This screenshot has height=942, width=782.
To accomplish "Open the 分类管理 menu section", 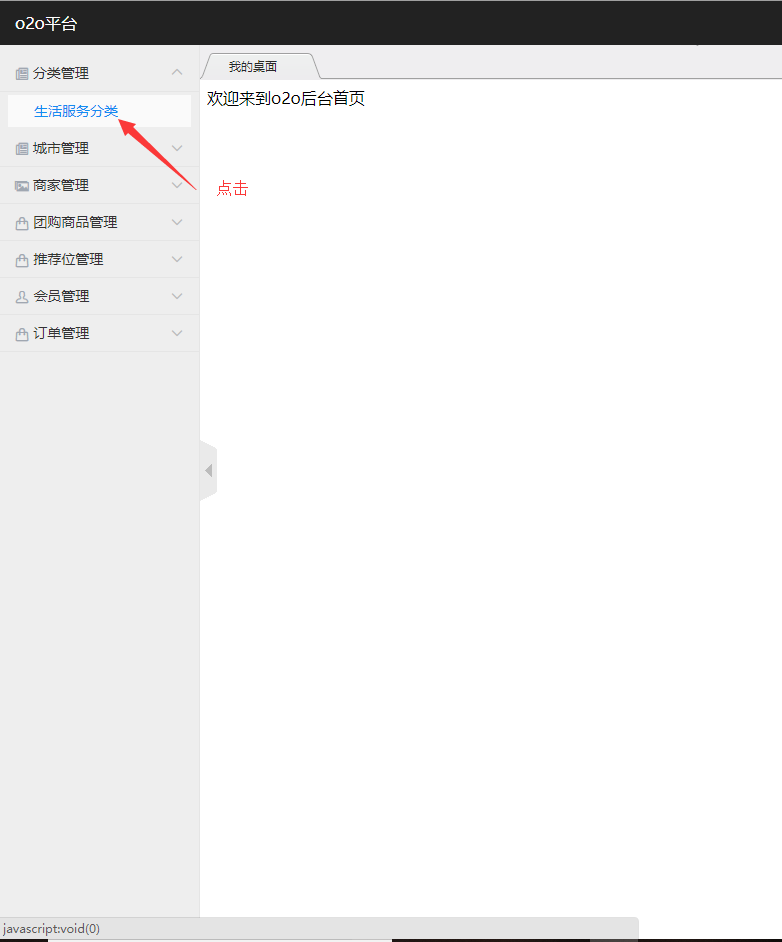I will pos(100,73).
